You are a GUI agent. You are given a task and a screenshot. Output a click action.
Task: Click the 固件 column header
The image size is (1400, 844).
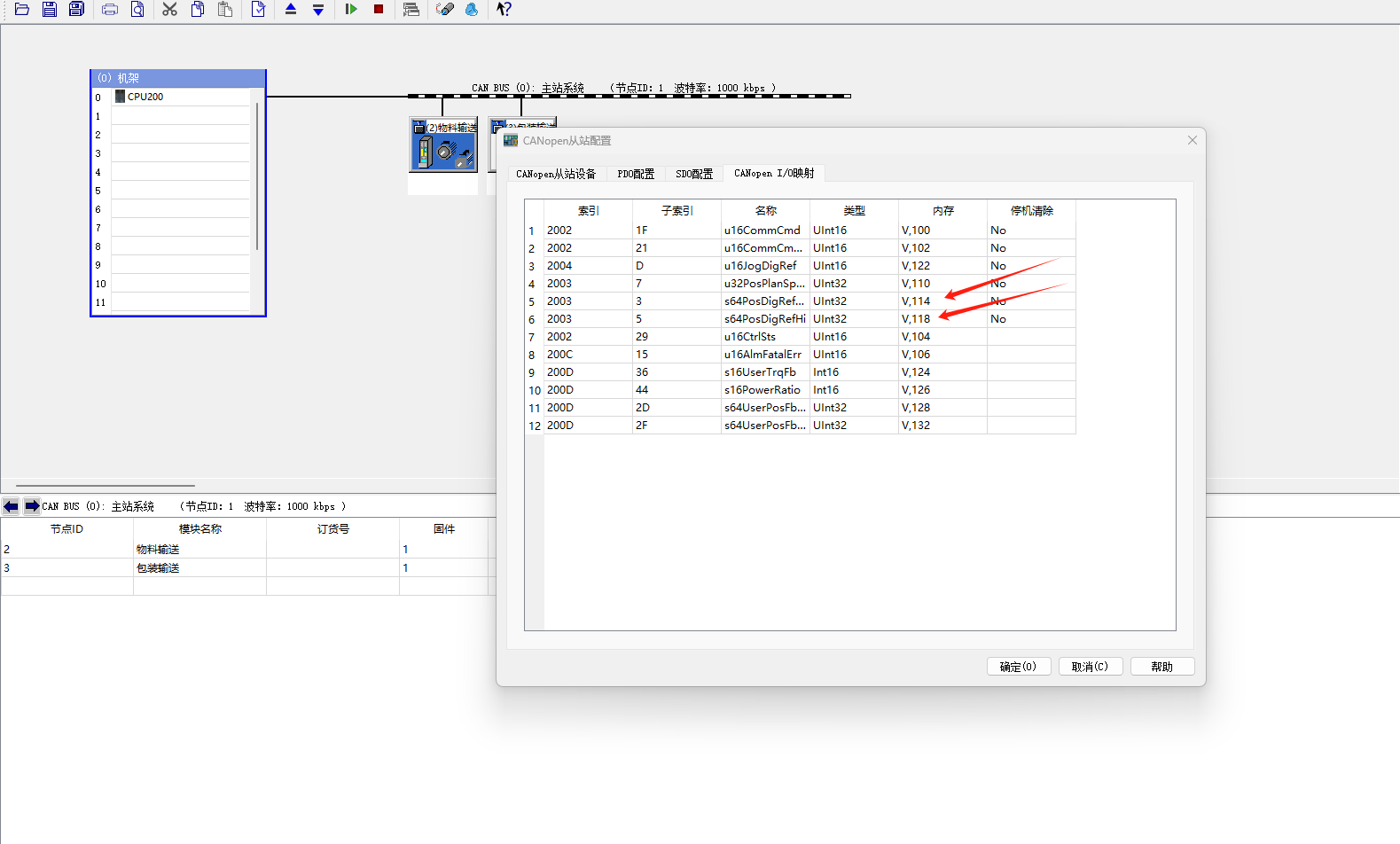(444, 529)
